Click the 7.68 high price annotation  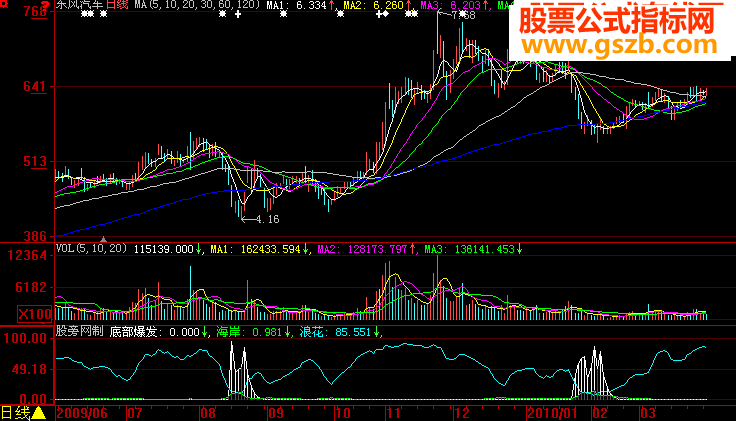point(463,15)
